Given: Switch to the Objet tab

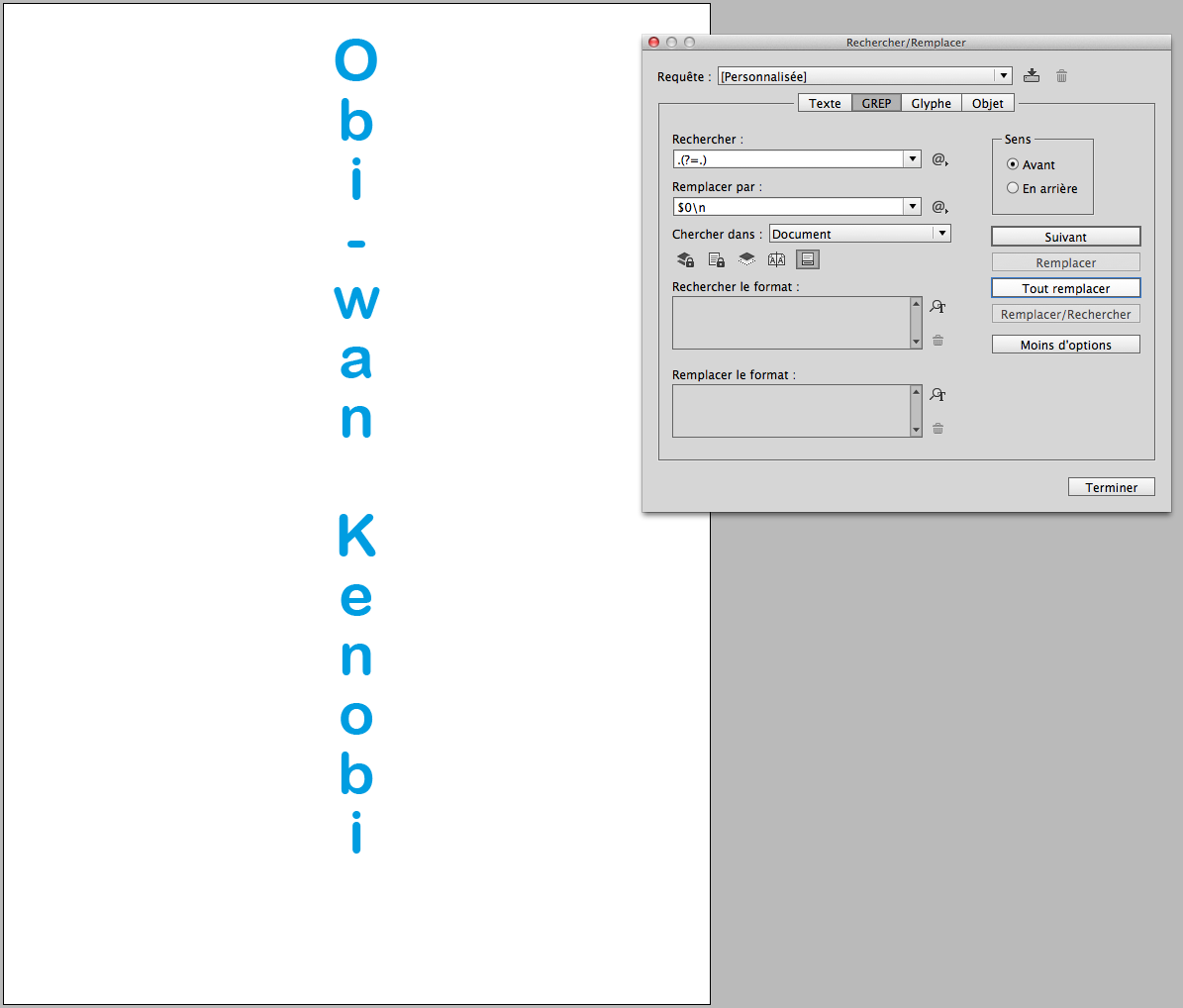Looking at the screenshot, I should pyautogui.click(x=988, y=103).
